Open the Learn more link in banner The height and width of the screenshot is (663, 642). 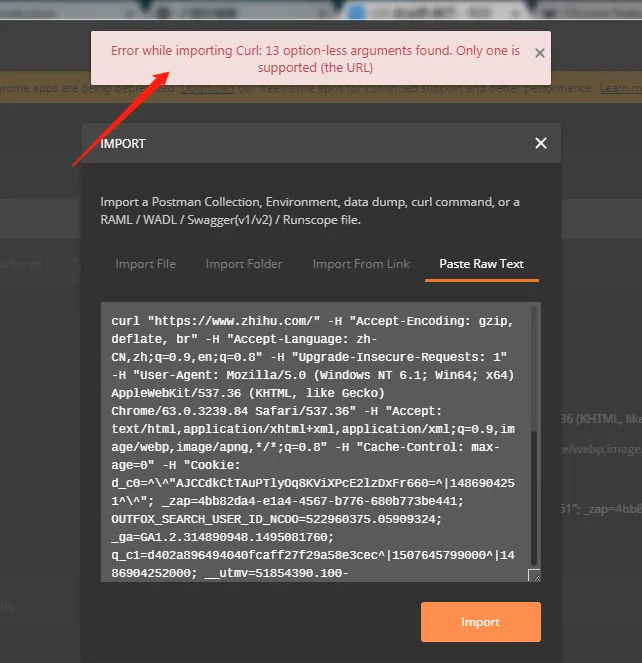(620, 88)
